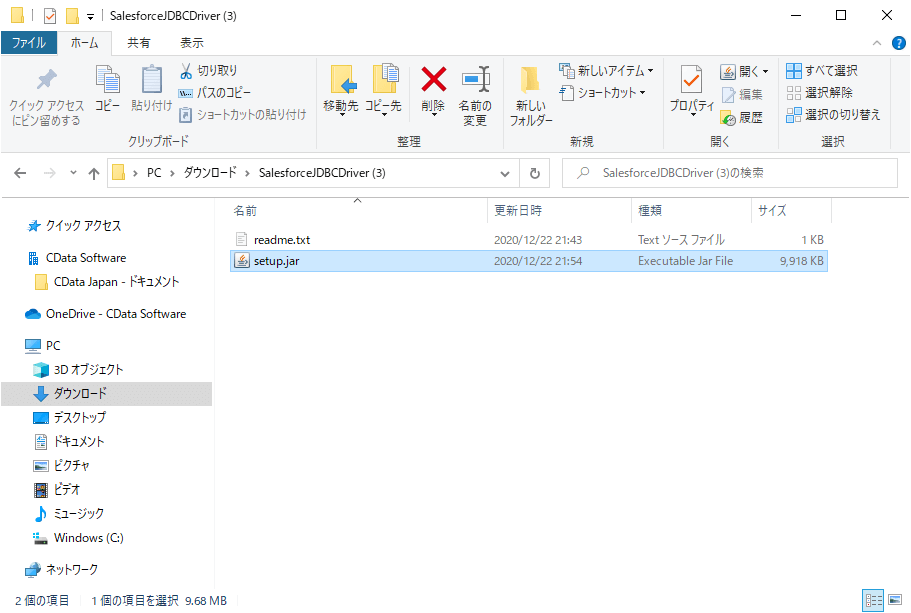This screenshot has height=613, width=911.
Task: Switch to the ホーム tab
Action: pos(84,43)
